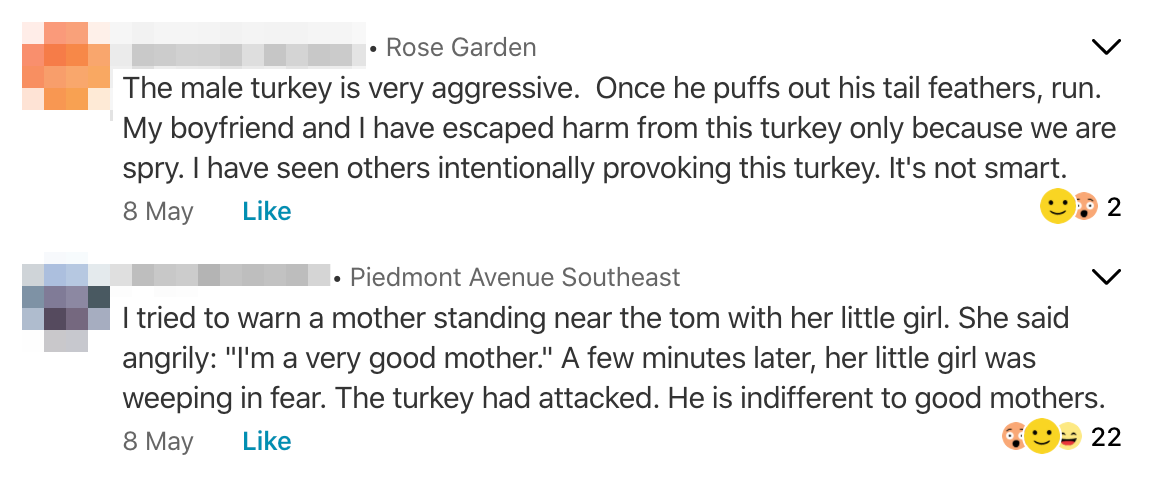Open the Rose Garden neighborhood label
This screenshot has width=1154, height=484.
coord(461,47)
